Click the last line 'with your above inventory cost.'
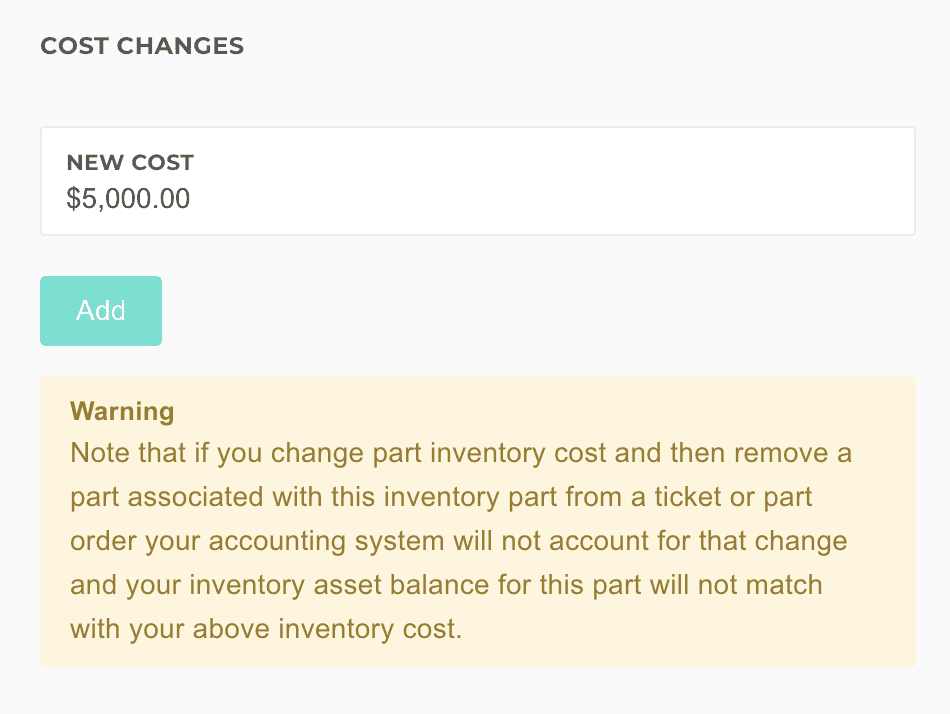This screenshot has height=714, width=950. point(266,630)
